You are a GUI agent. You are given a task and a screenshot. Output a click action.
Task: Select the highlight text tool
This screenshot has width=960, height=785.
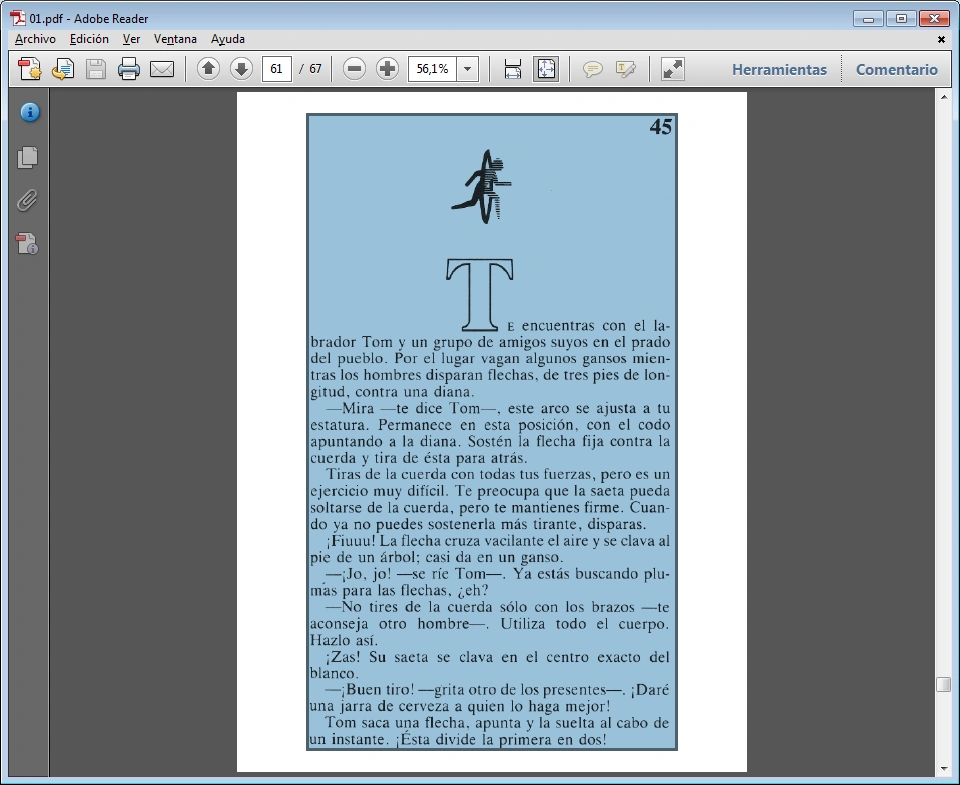pyautogui.click(x=625, y=69)
